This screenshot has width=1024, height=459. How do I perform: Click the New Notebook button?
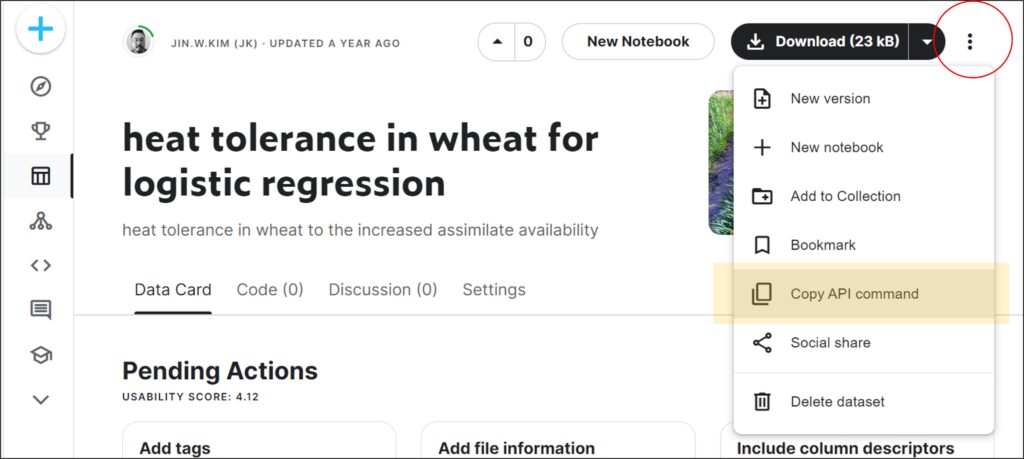point(638,42)
